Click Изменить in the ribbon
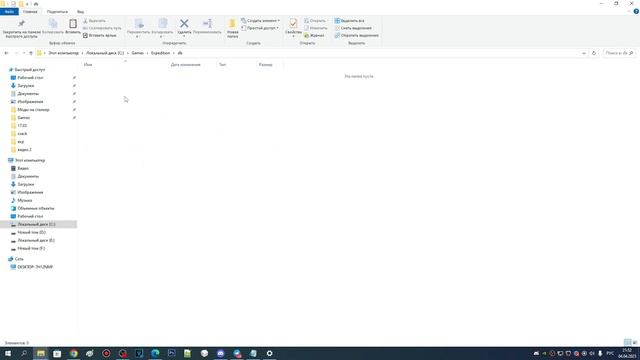Screen dimensions: 640x360 click(x=316, y=28)
